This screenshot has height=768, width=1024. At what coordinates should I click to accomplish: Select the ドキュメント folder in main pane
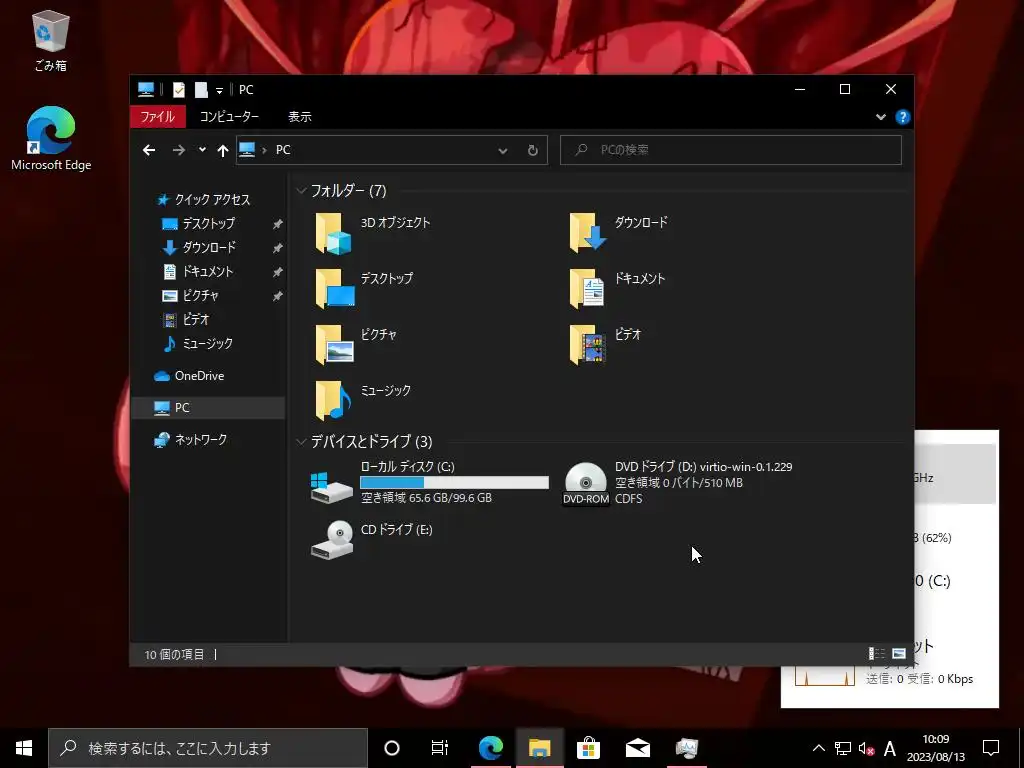pos(617,289)
